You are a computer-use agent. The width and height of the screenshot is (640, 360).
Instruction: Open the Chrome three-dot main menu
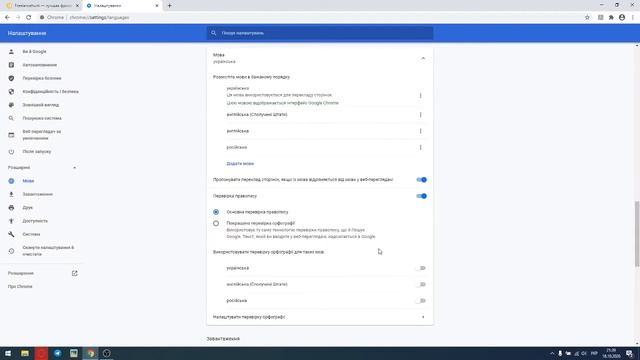click(633, 18)
